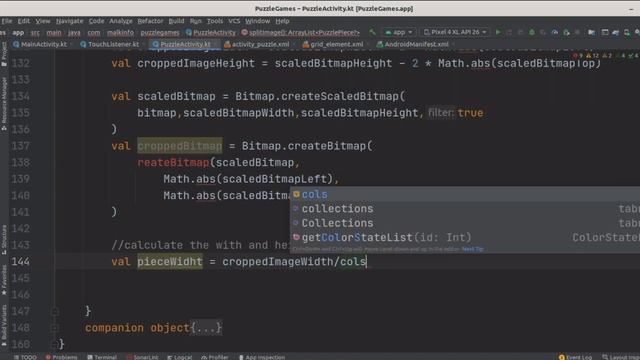Click the green Debug app bug icon
The image size is (640, 360).
click(x=531, y=32)
